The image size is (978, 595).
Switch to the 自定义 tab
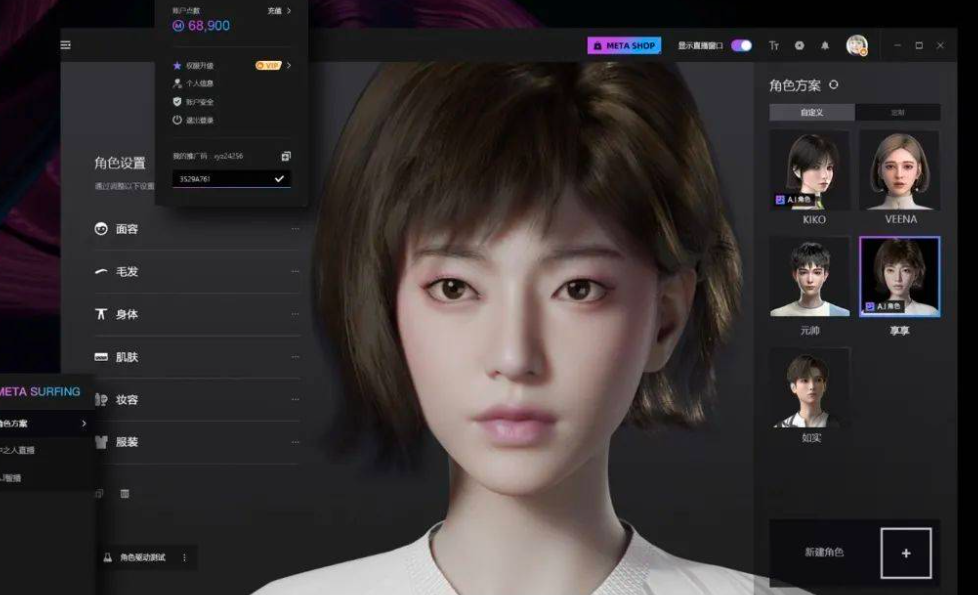tap(811, 113)
